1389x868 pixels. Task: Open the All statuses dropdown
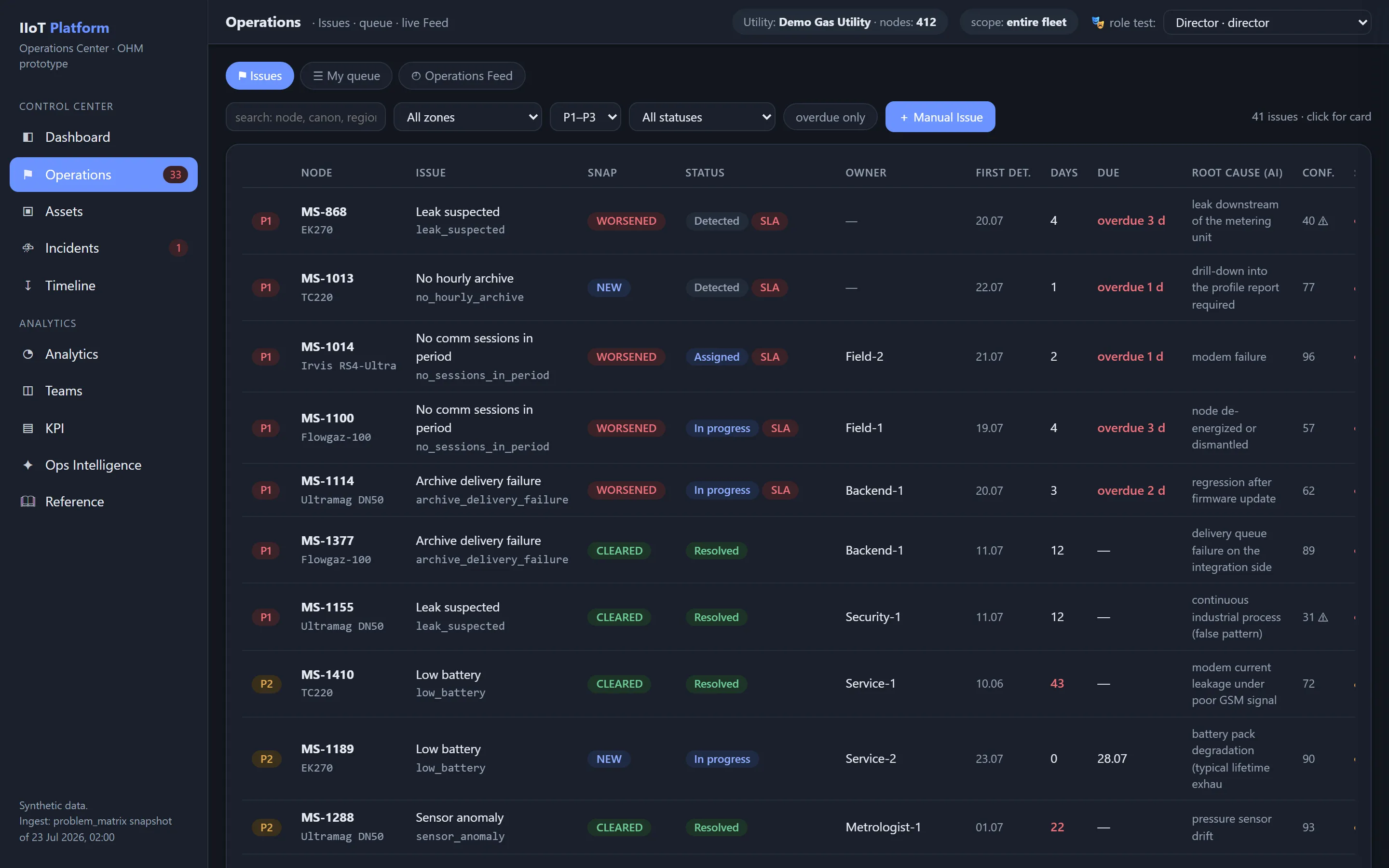pos(702,117)
